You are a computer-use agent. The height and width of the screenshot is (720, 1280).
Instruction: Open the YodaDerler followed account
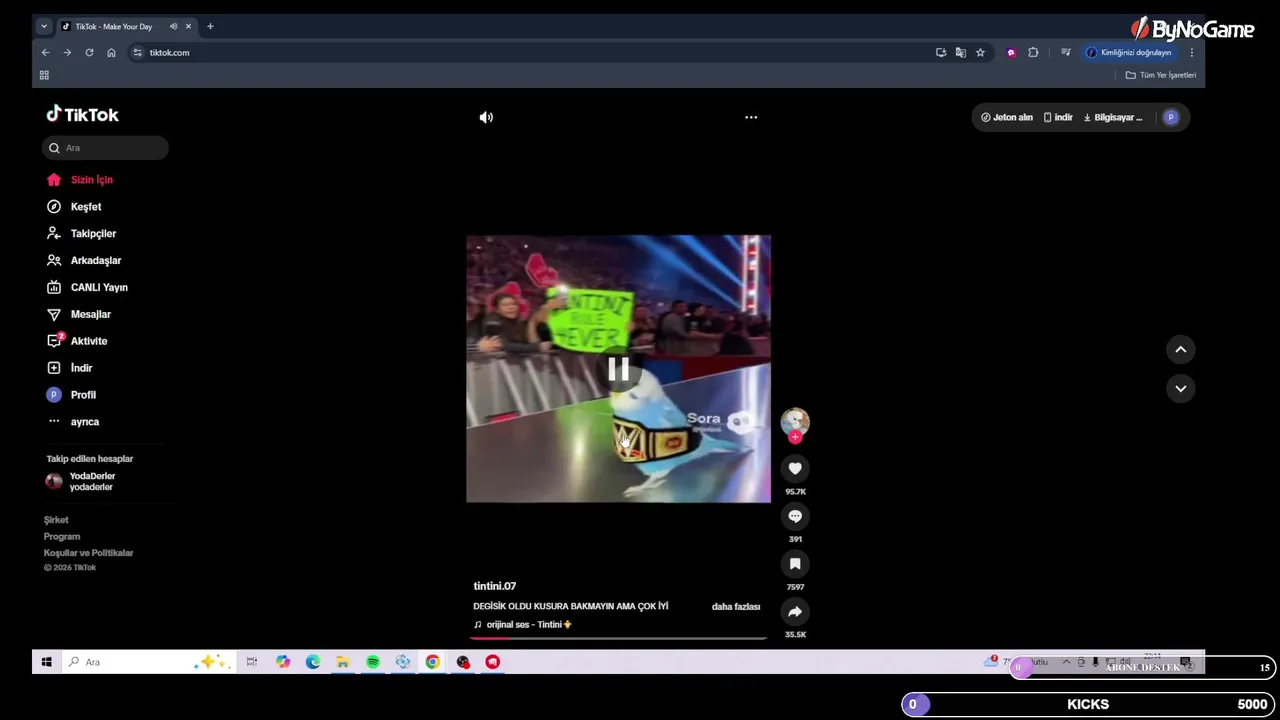[x=81, y=482]
